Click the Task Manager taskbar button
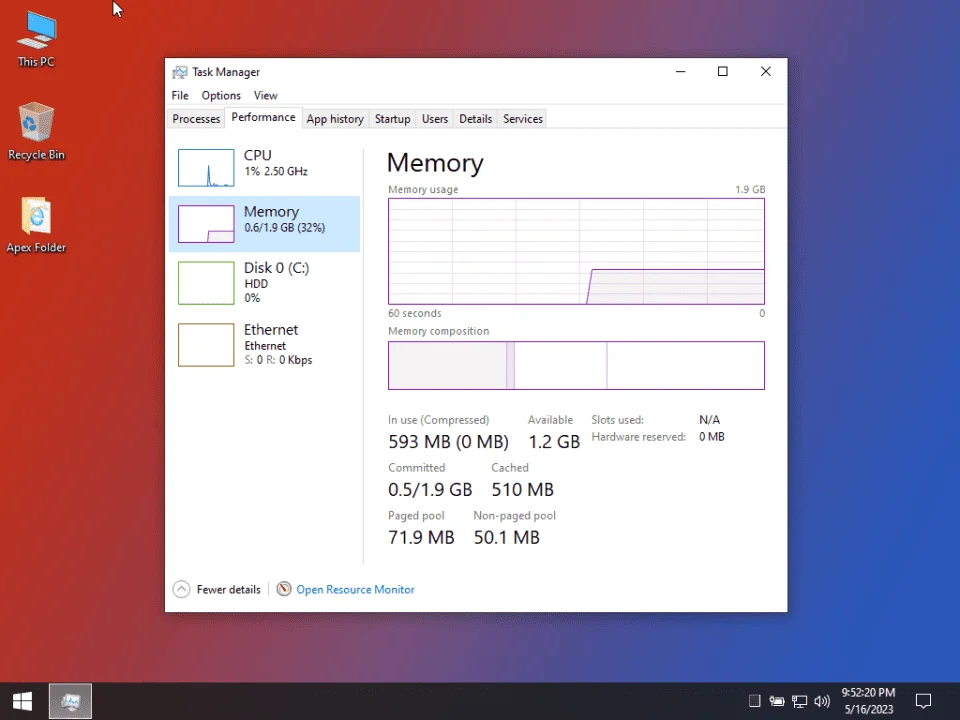This screenshot has height=720, width=960. (x=70, y=702)
